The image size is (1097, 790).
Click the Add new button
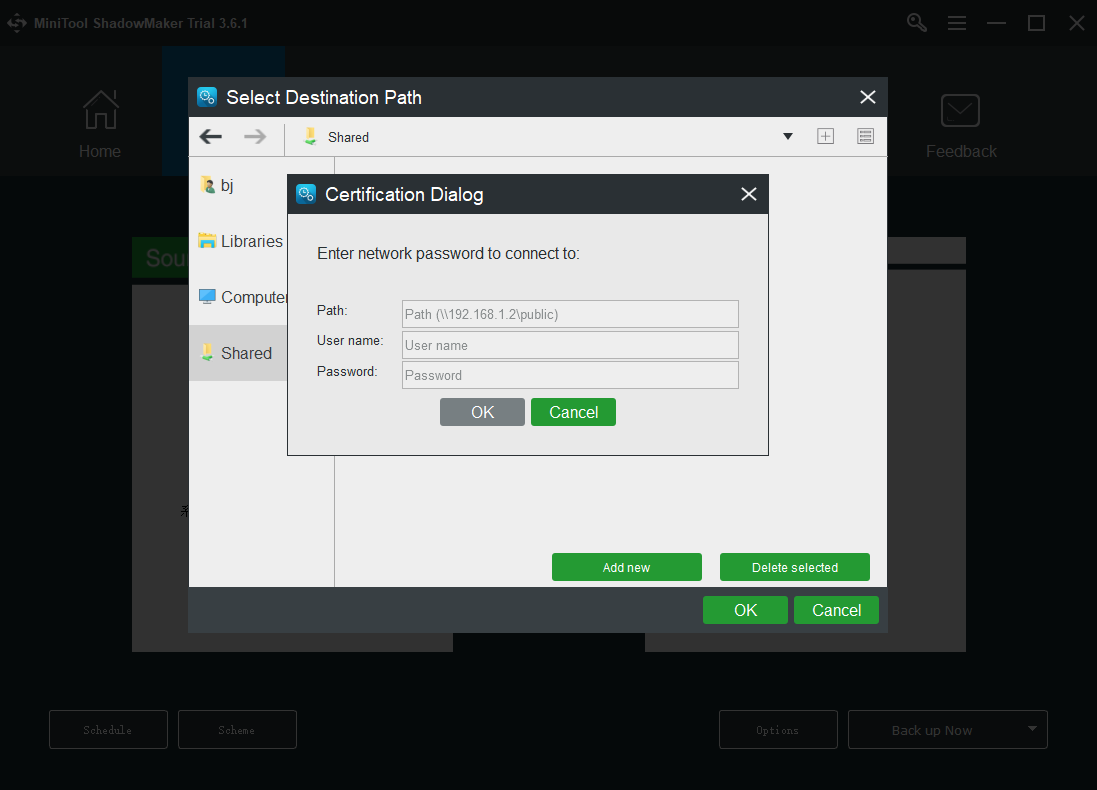627,567
